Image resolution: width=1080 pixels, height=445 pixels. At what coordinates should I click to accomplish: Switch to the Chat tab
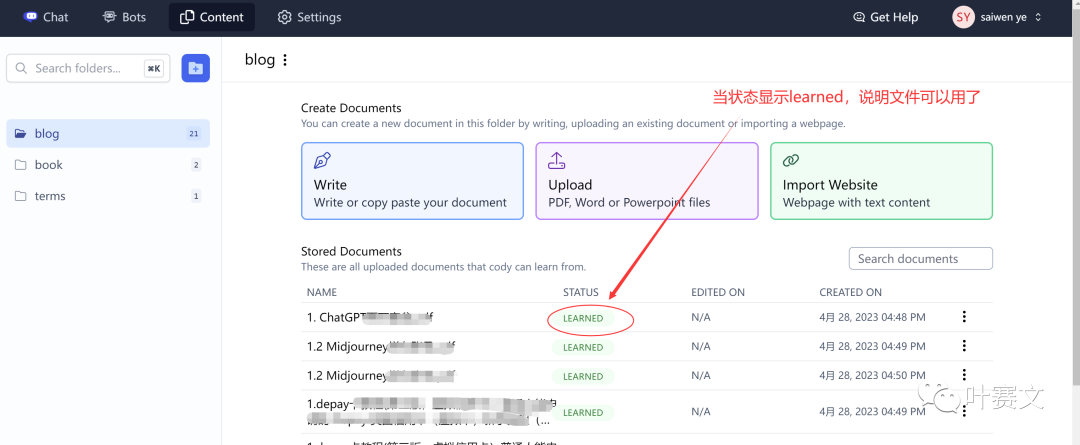click(46, 17)
